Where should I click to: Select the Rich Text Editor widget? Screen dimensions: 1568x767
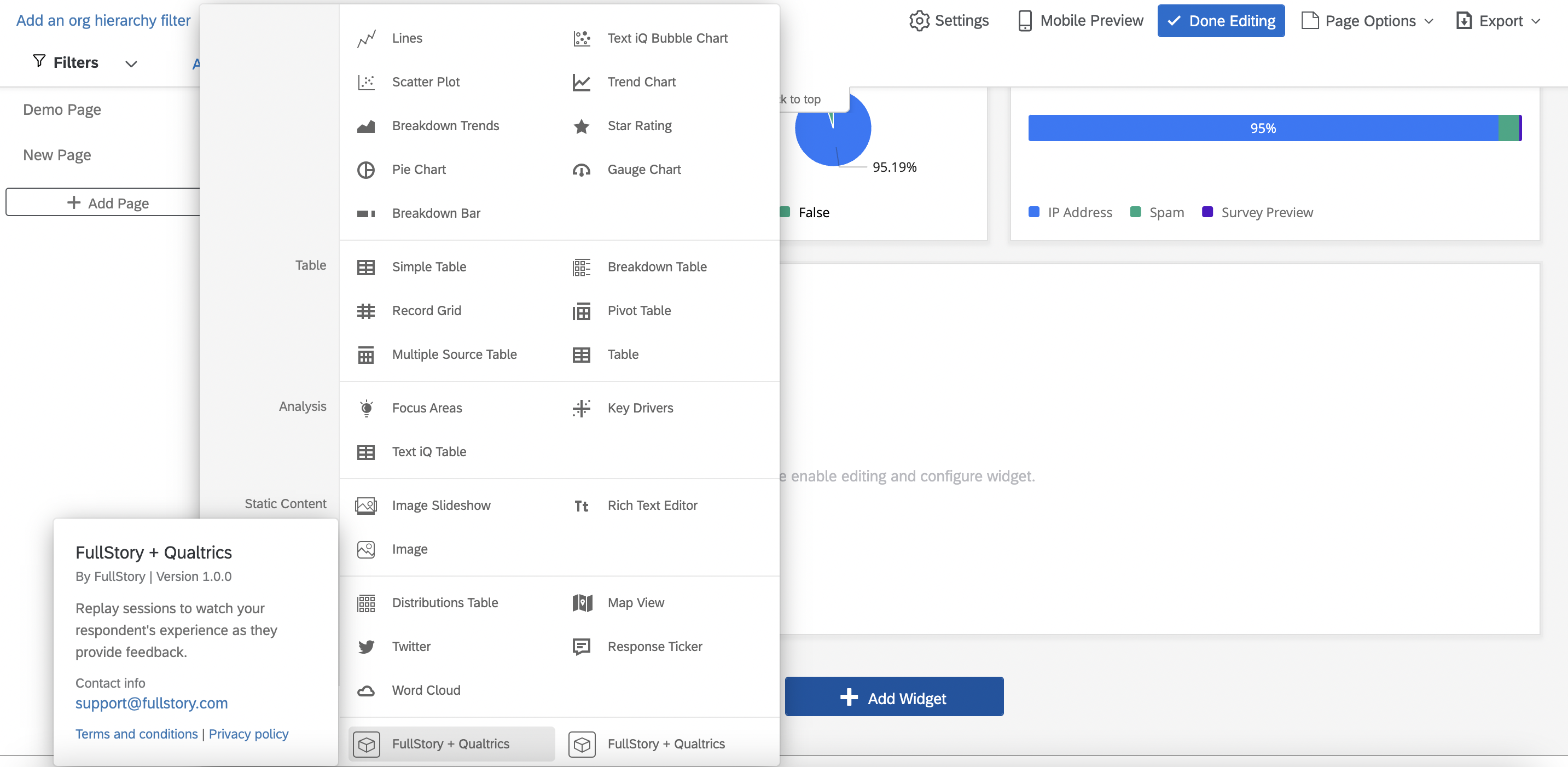(x=652, y=504)
